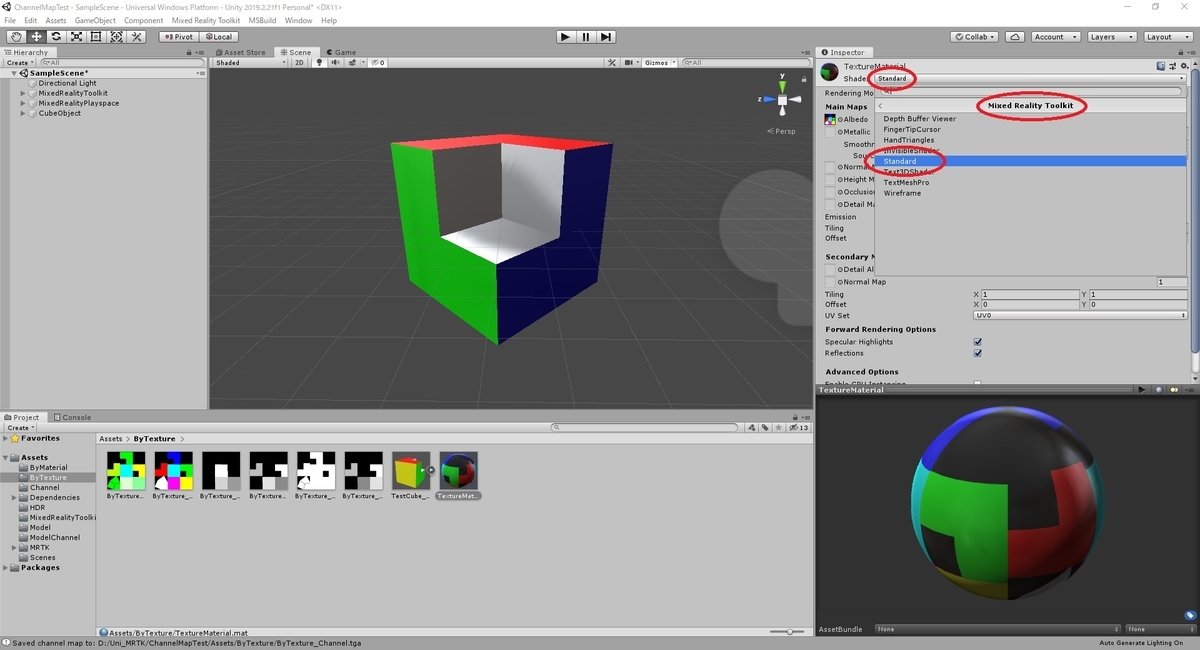Screen dimensions: 1200x650
Task: Select the custom editor tools icon
Action: click(x=137, y=37)
